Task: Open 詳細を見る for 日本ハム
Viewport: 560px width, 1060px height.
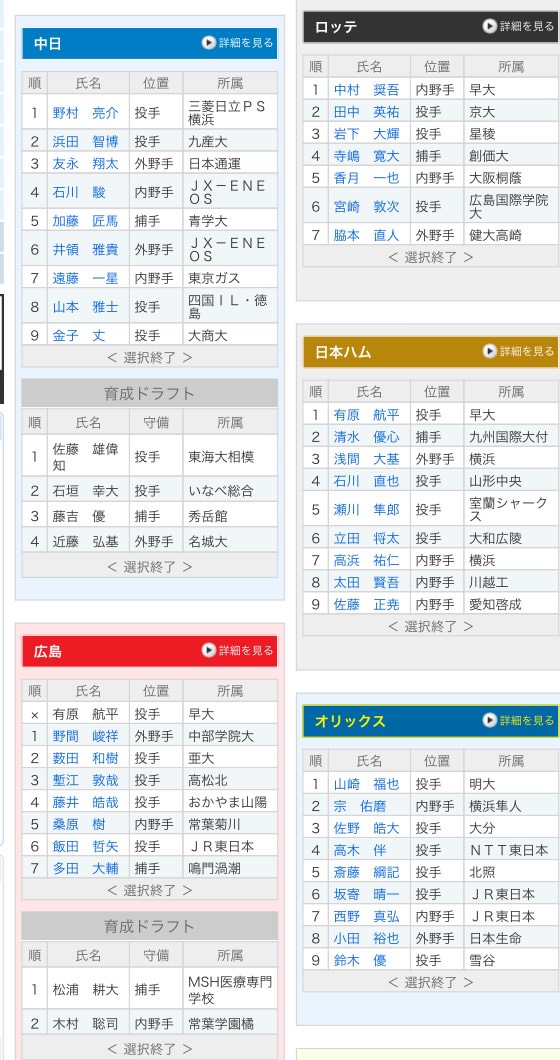Action: point(518,352)
